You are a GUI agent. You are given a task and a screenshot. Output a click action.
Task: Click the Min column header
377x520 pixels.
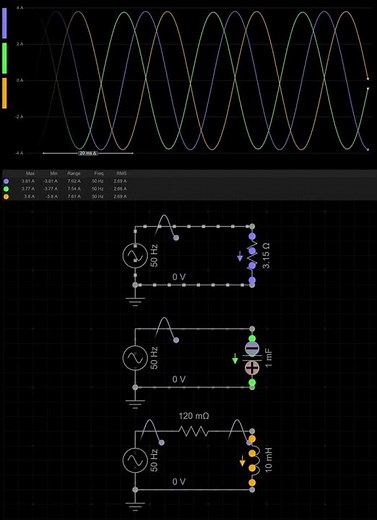(x=54, y=173)
